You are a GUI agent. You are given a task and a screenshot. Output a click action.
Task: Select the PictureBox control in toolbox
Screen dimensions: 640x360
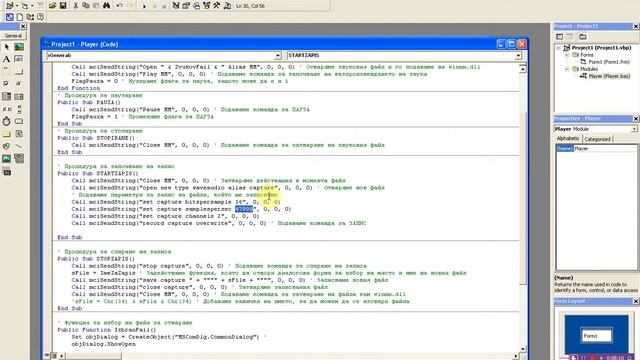point(19,47)
